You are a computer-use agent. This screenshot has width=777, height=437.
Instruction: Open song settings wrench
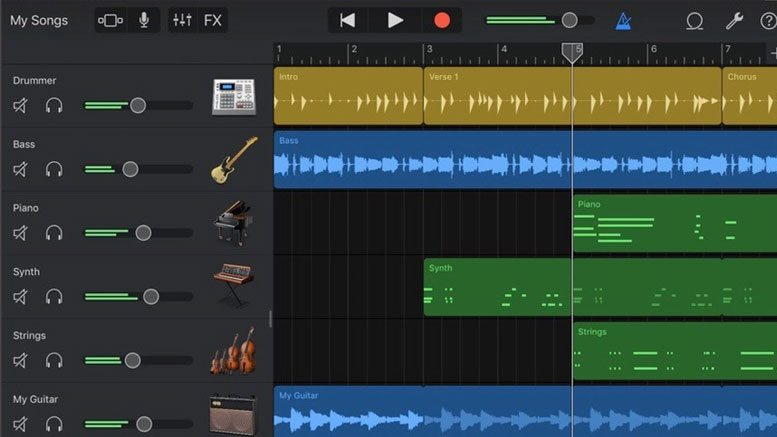[734, 21]
